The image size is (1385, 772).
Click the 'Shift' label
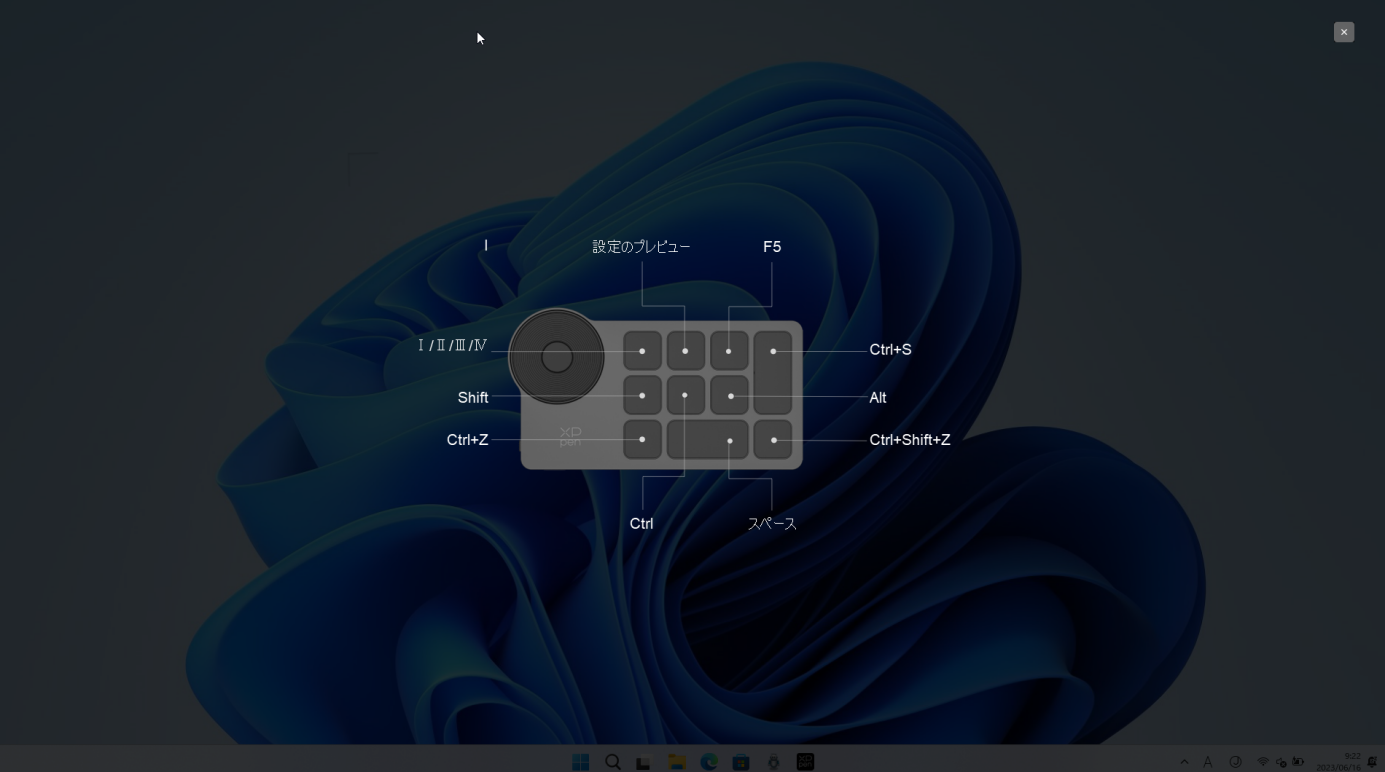(x=473, y=398)
